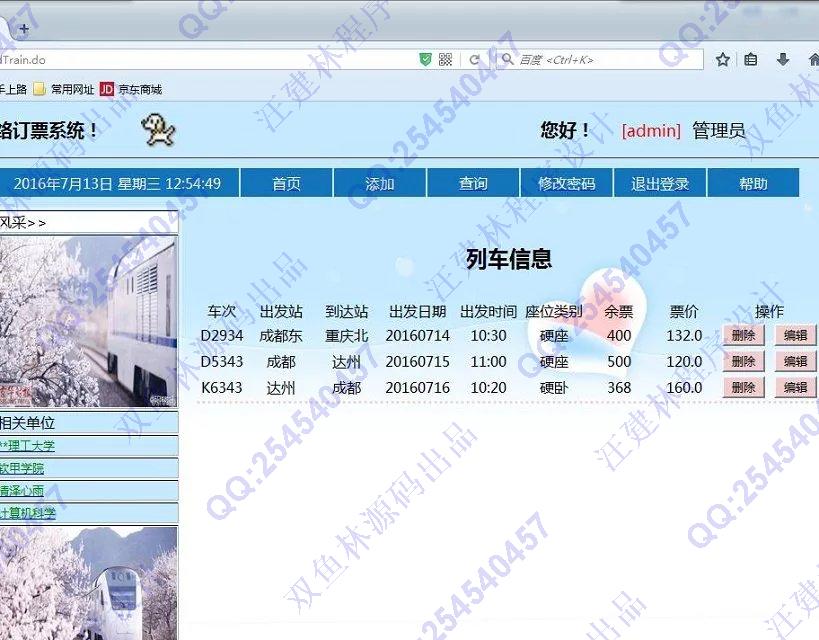Click the browser bookmark star icon
Screen dimensions: 819x640
pos(723,60)
